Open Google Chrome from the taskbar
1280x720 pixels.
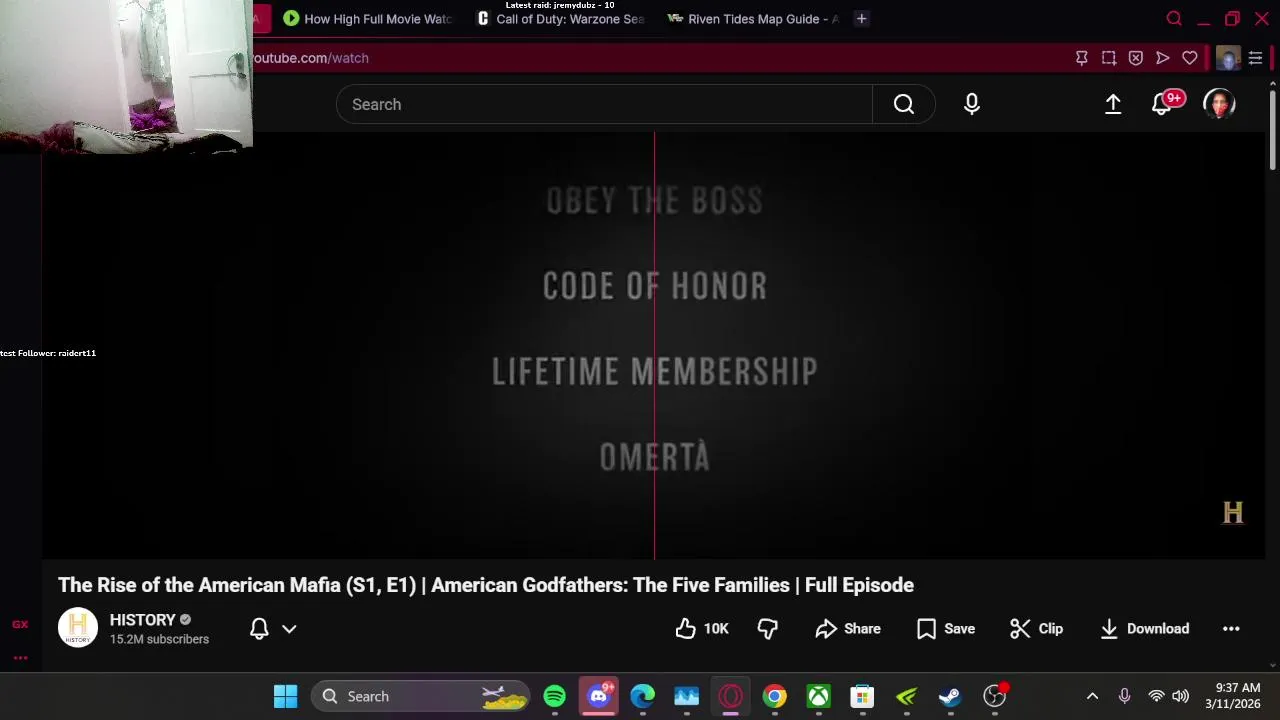click(775, 696)
